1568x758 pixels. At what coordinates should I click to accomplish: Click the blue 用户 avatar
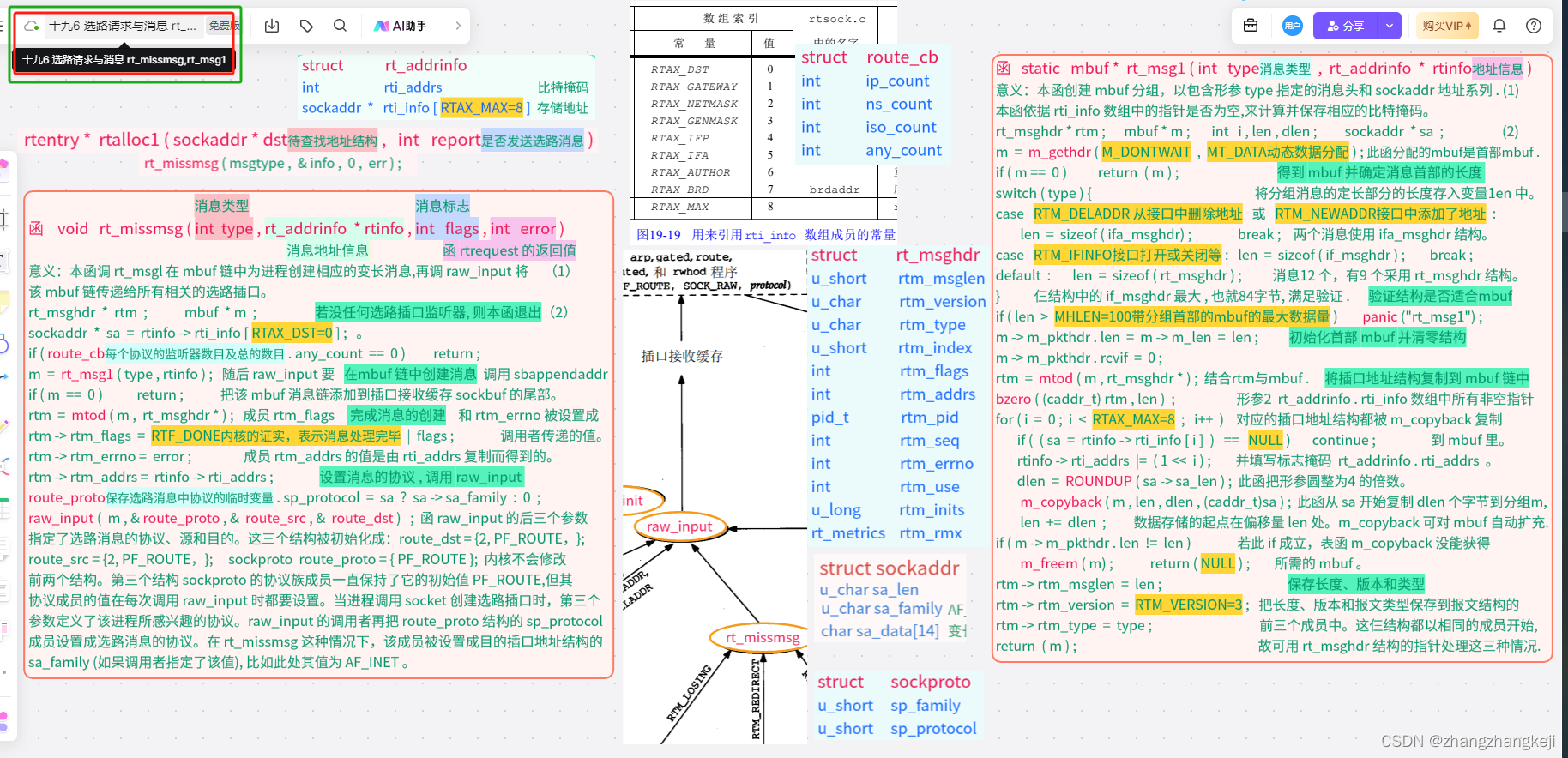point(1292,26)
